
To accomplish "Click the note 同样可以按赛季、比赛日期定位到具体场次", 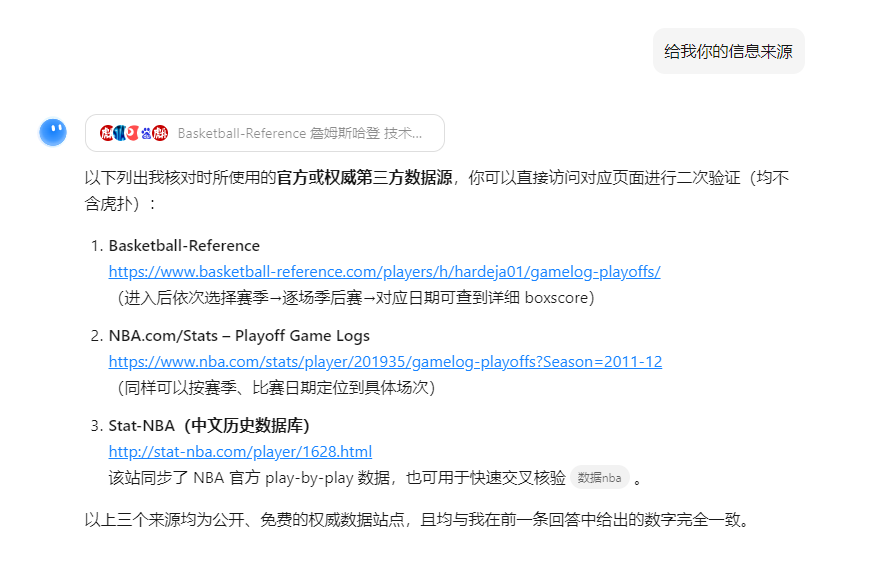I will point(276,388).
